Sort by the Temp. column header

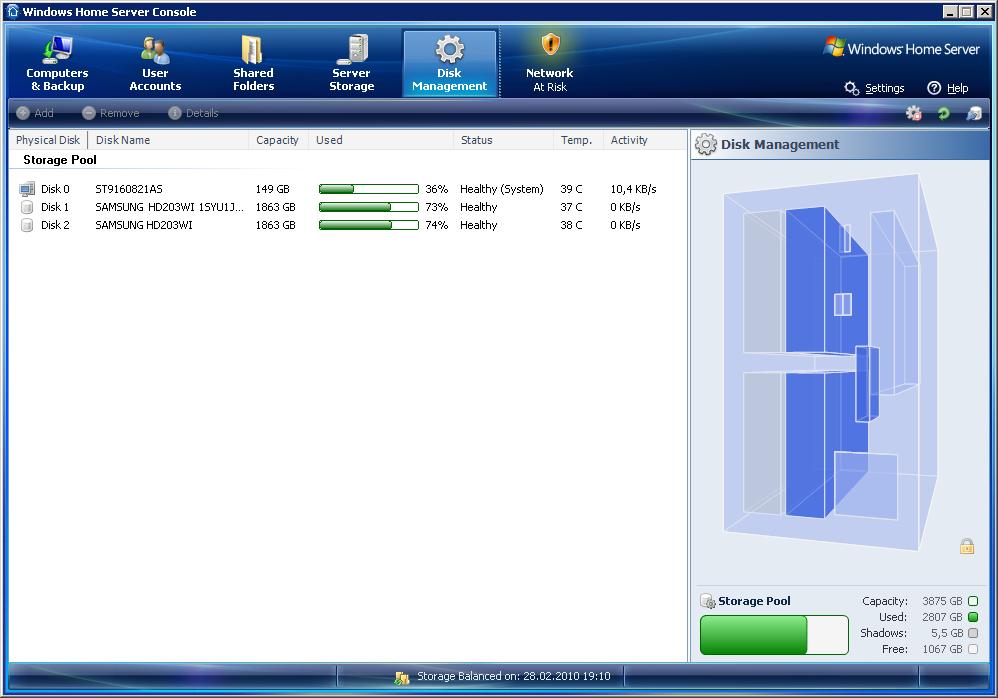click(578, 140)
